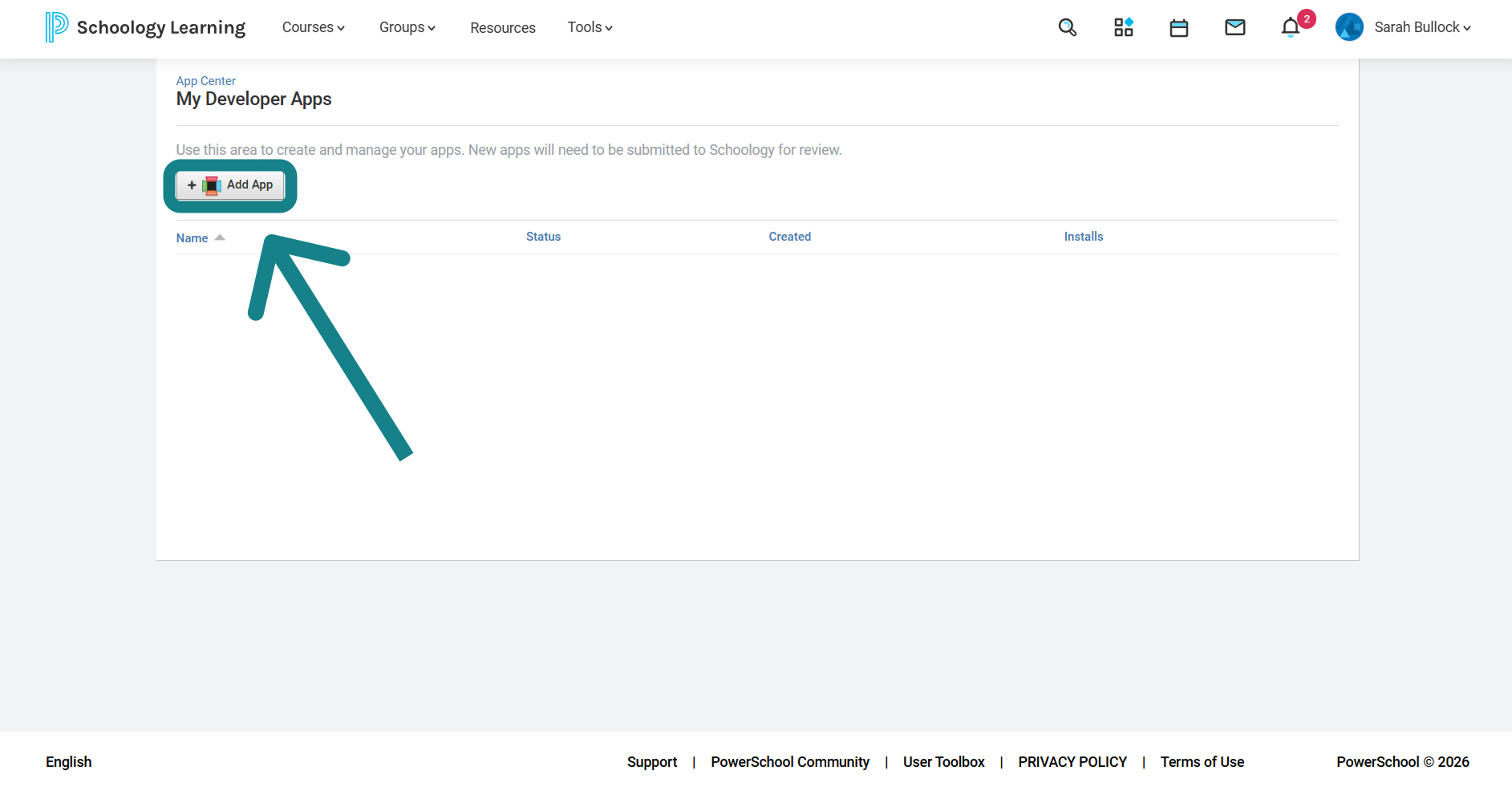Screen dimensions: 1512x787
Task: Open the PowerSchool Community footer link
Action: pyautogui.click(x=790, y=762)
